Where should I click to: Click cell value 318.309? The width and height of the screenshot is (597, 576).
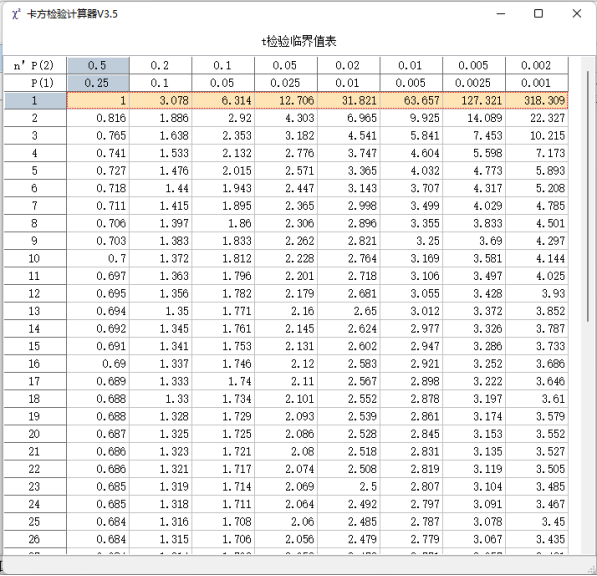(537, 101)
